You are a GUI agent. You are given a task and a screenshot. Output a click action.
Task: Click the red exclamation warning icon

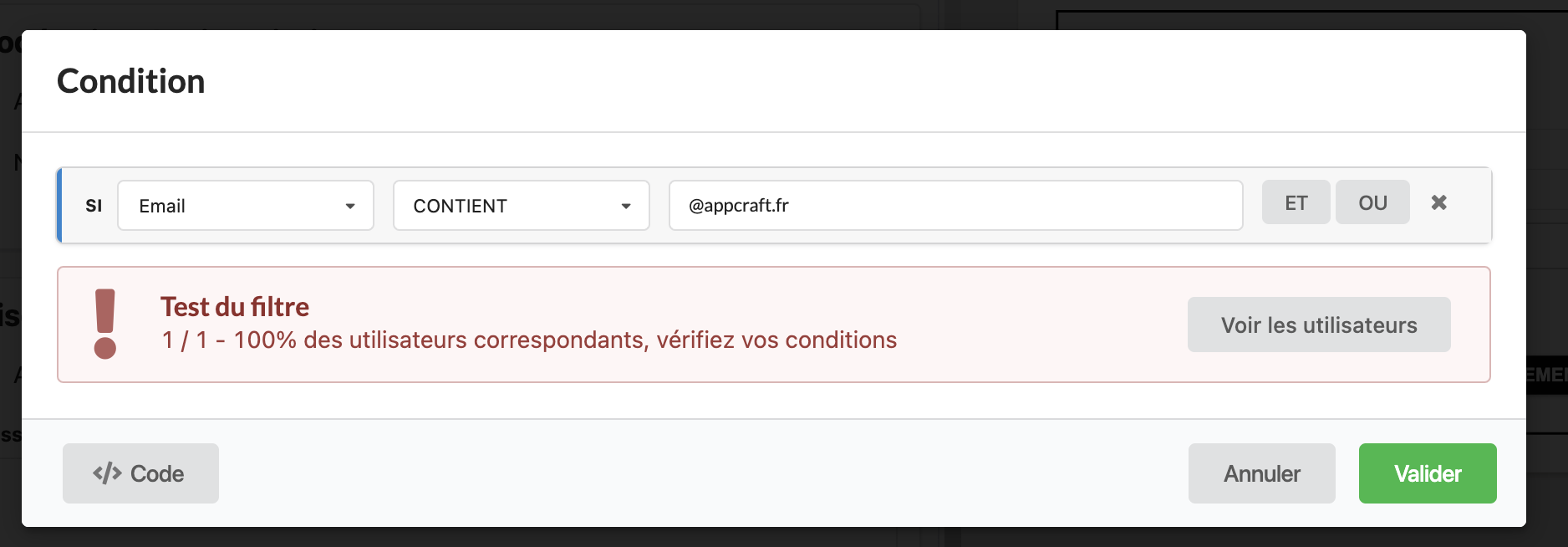tap(105, 324)
